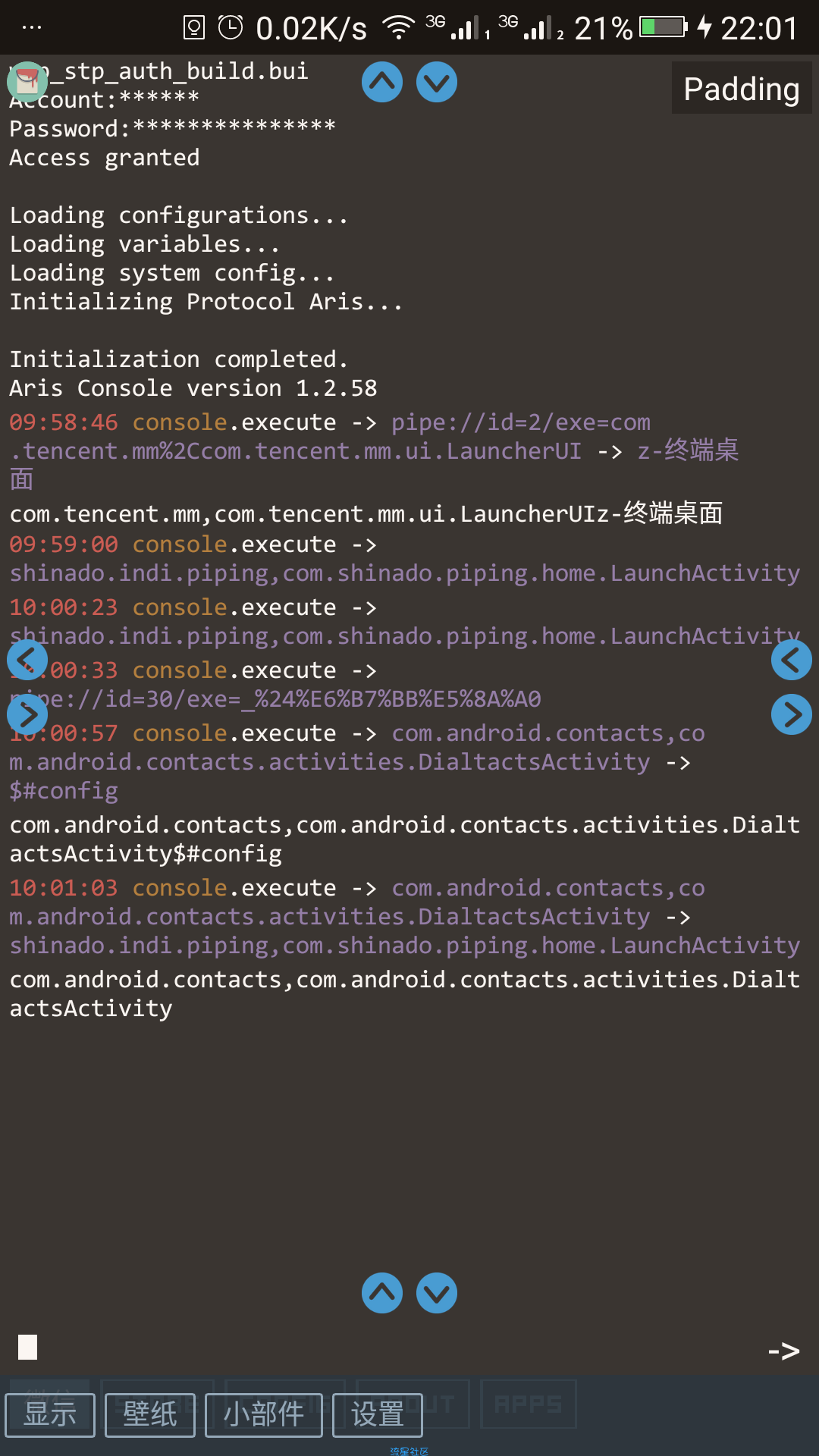Tap the battery indicator in status bar
This screenshot has width=819, height=1456.
coord(664,27)
